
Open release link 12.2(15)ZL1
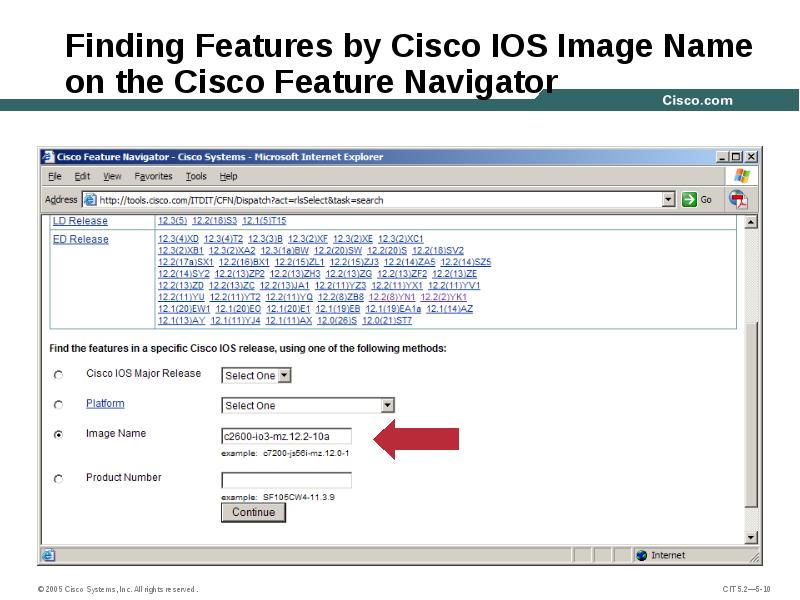pyautogui.click(x=299, y=262)
